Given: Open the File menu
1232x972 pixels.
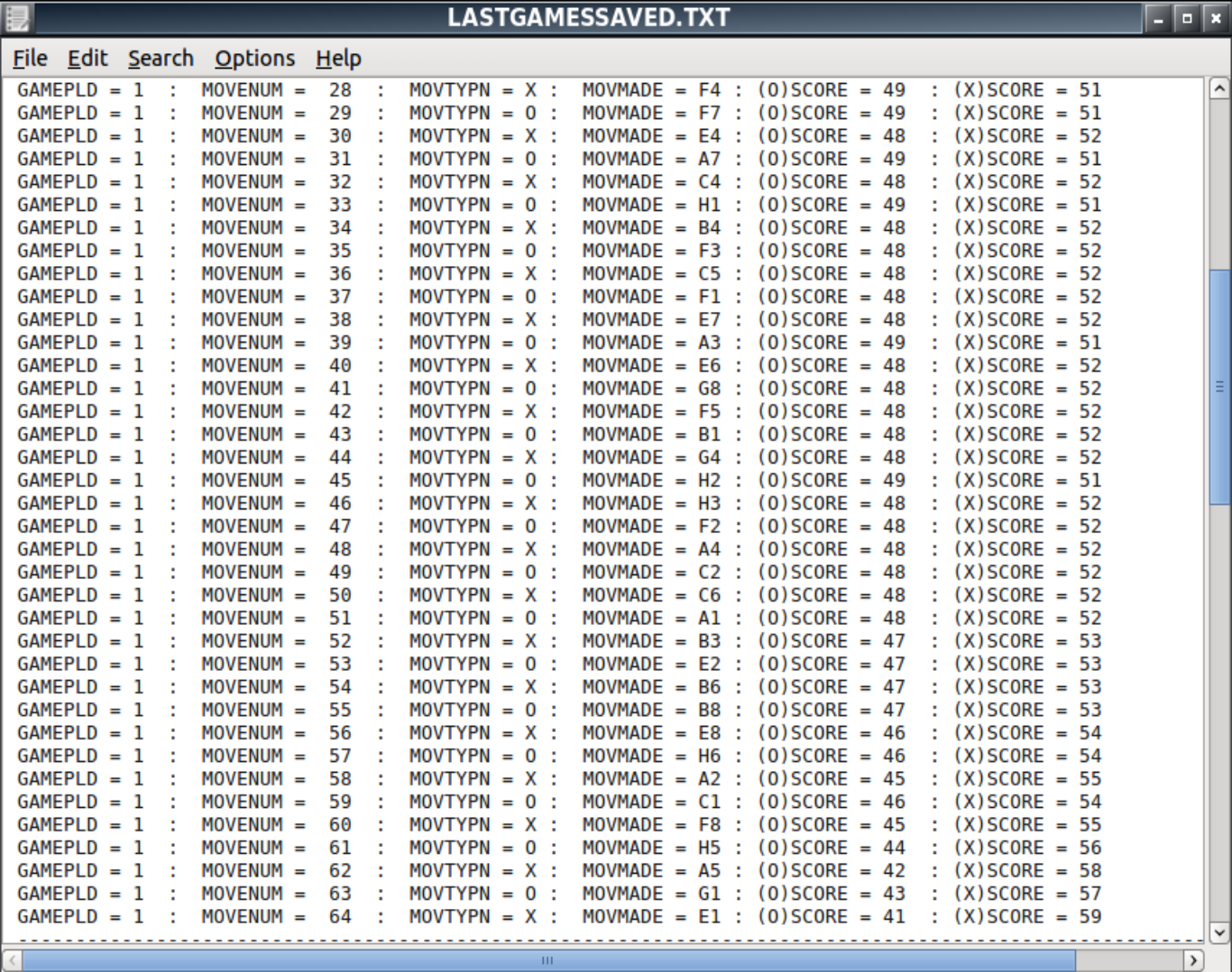Looking at the screenshot, I should [x=30, y=59].
